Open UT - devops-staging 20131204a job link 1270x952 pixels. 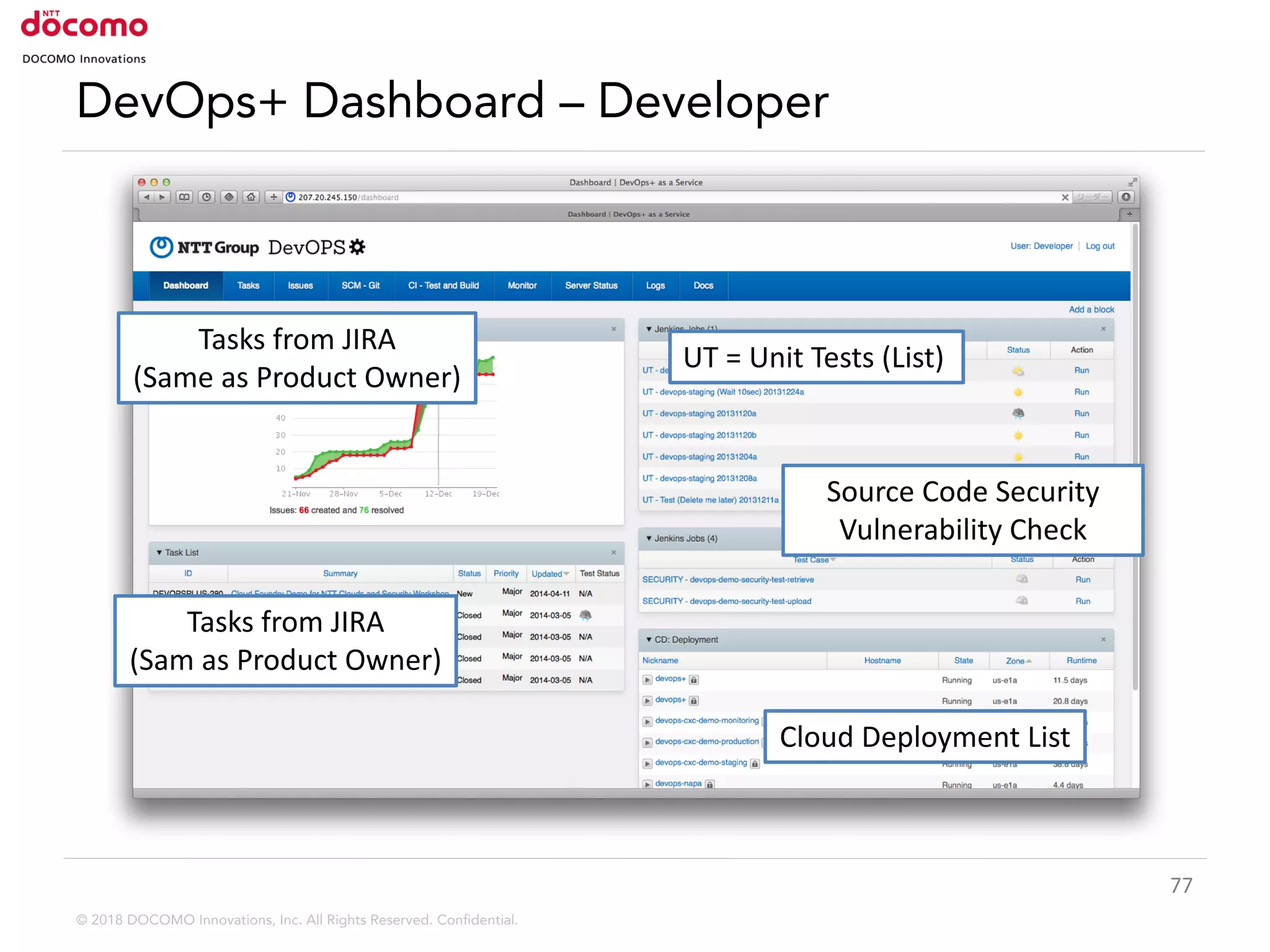pyautogui.click(x=699, y=457)
